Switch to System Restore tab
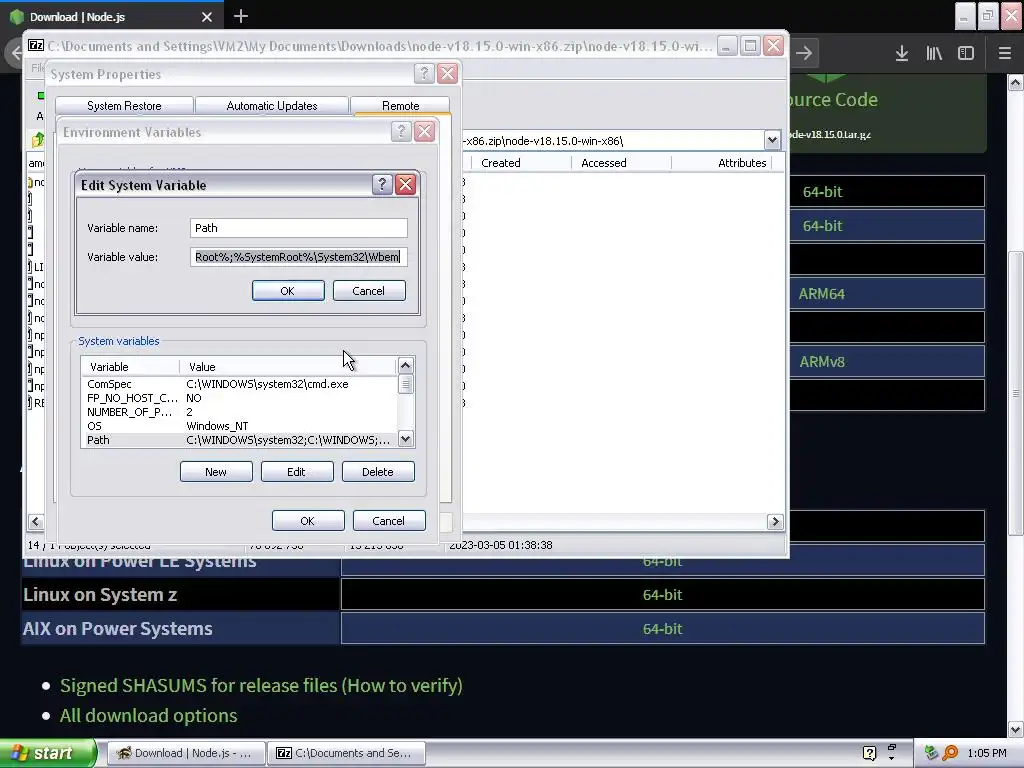 (x=124, y=106)
